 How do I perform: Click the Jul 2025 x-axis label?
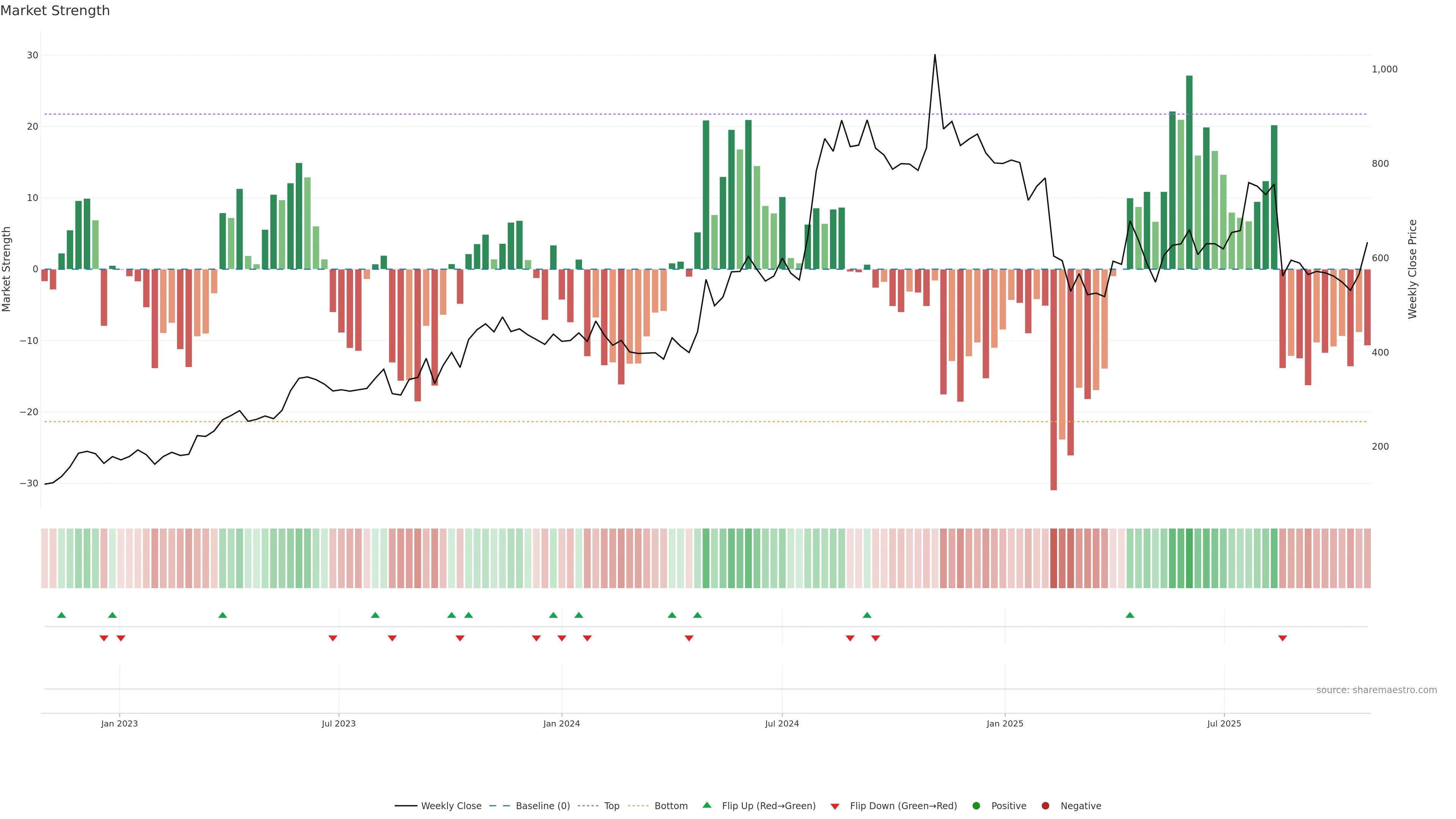(x=1224, y=723)
